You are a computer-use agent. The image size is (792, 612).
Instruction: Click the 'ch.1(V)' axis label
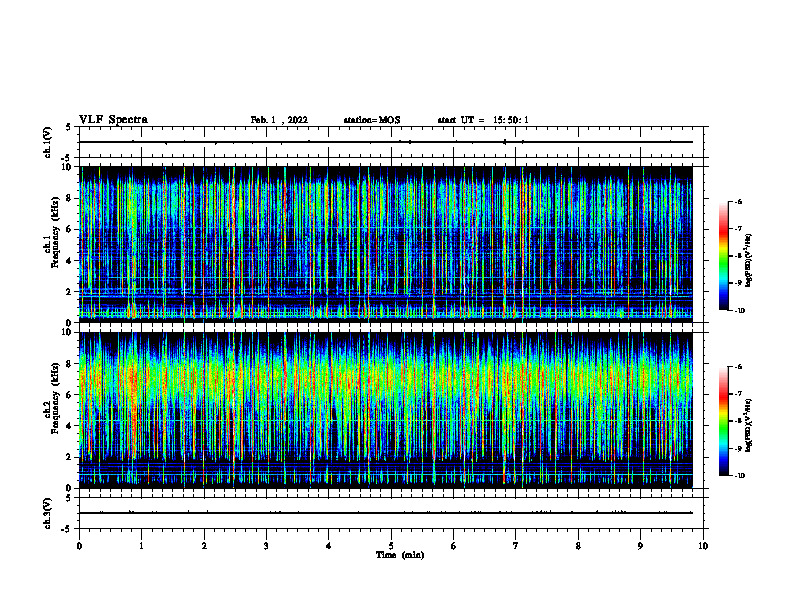click(x=47, y=142)
